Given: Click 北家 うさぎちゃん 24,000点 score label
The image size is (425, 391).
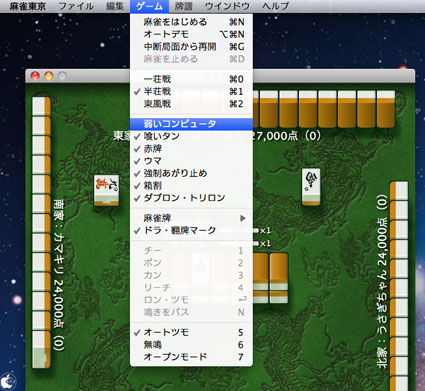Looking at the screenshot, I should (x=382, y=282).
